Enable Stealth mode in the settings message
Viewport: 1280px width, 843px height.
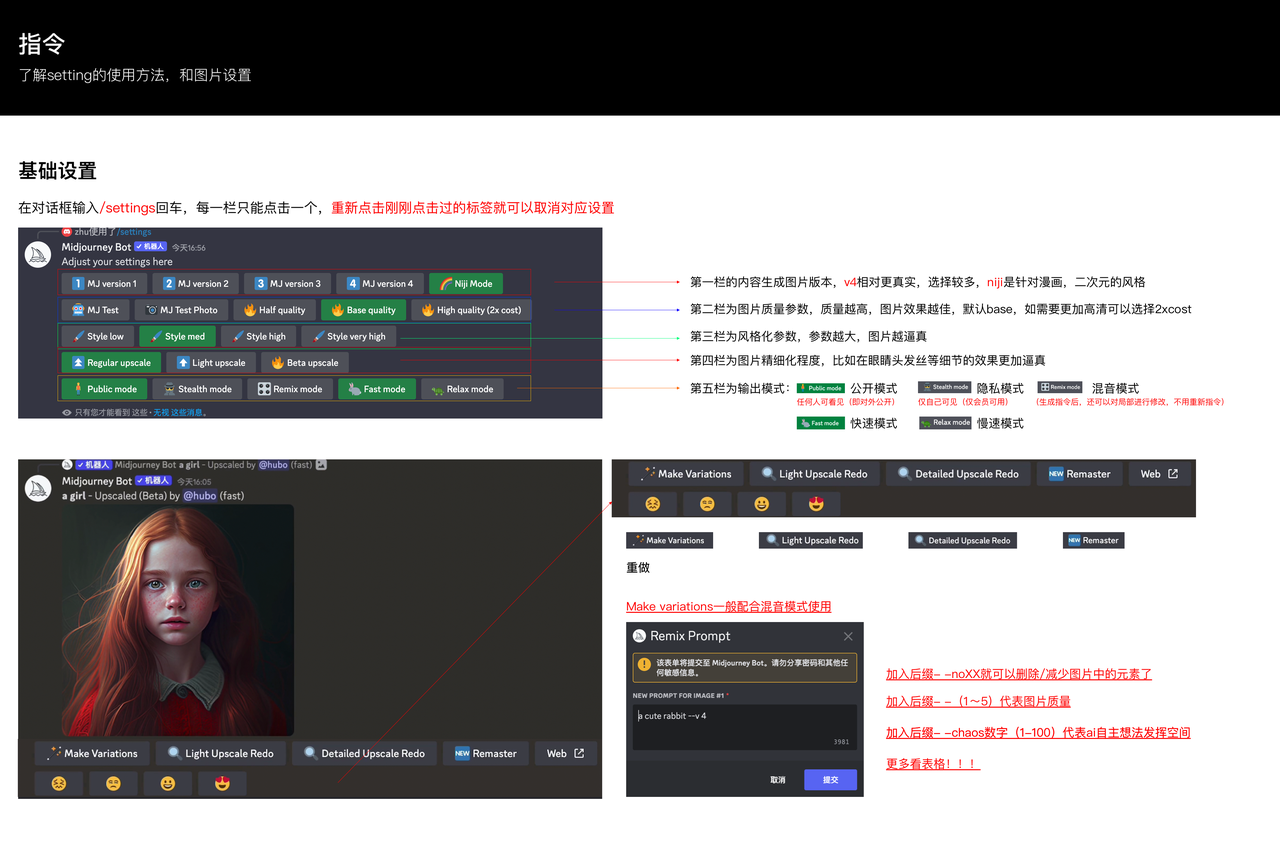point(196,389)
